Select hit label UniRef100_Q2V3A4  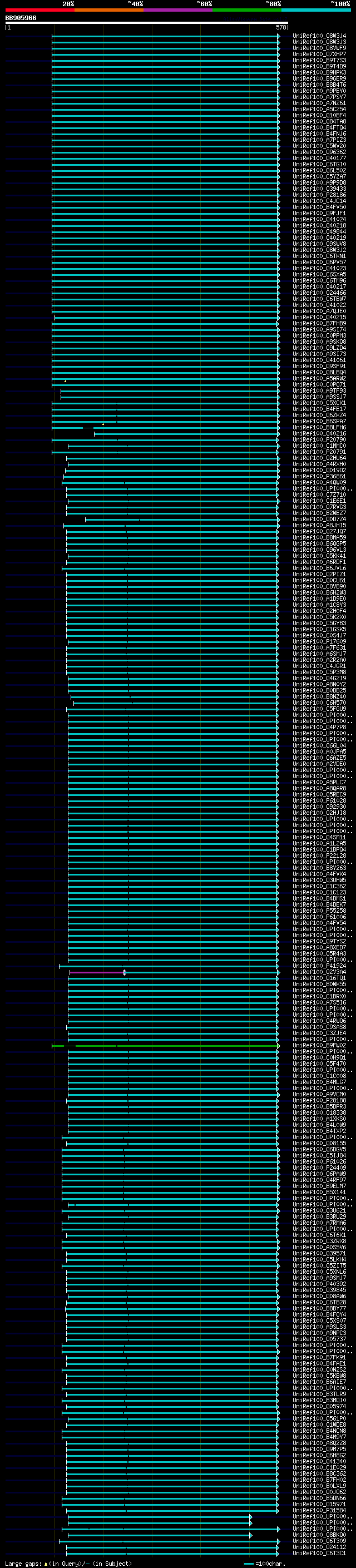click(x=319, y=972)
